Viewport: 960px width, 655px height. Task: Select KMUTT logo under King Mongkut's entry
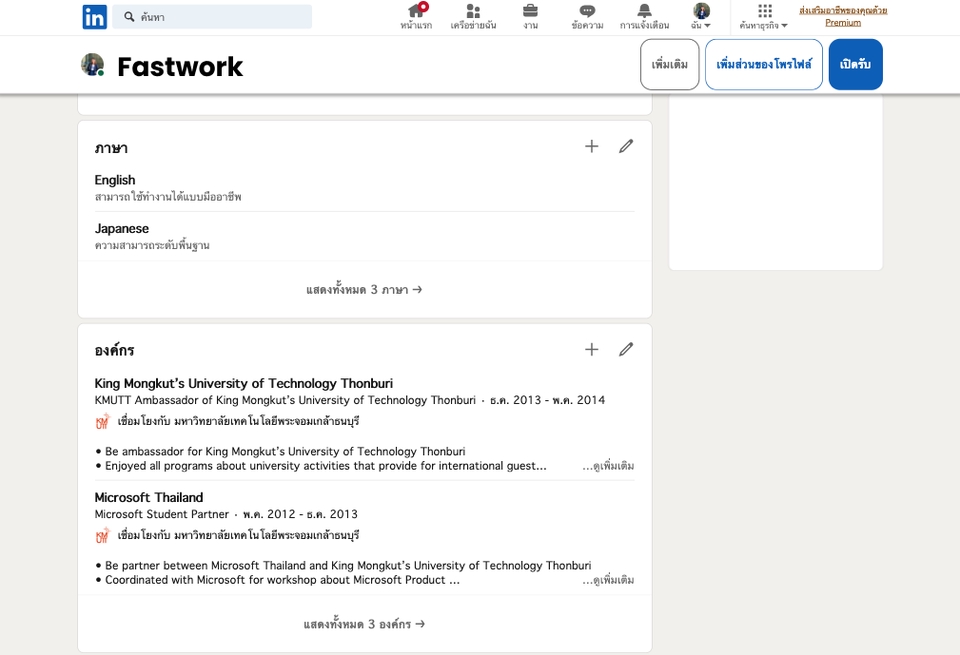[103, 421]
